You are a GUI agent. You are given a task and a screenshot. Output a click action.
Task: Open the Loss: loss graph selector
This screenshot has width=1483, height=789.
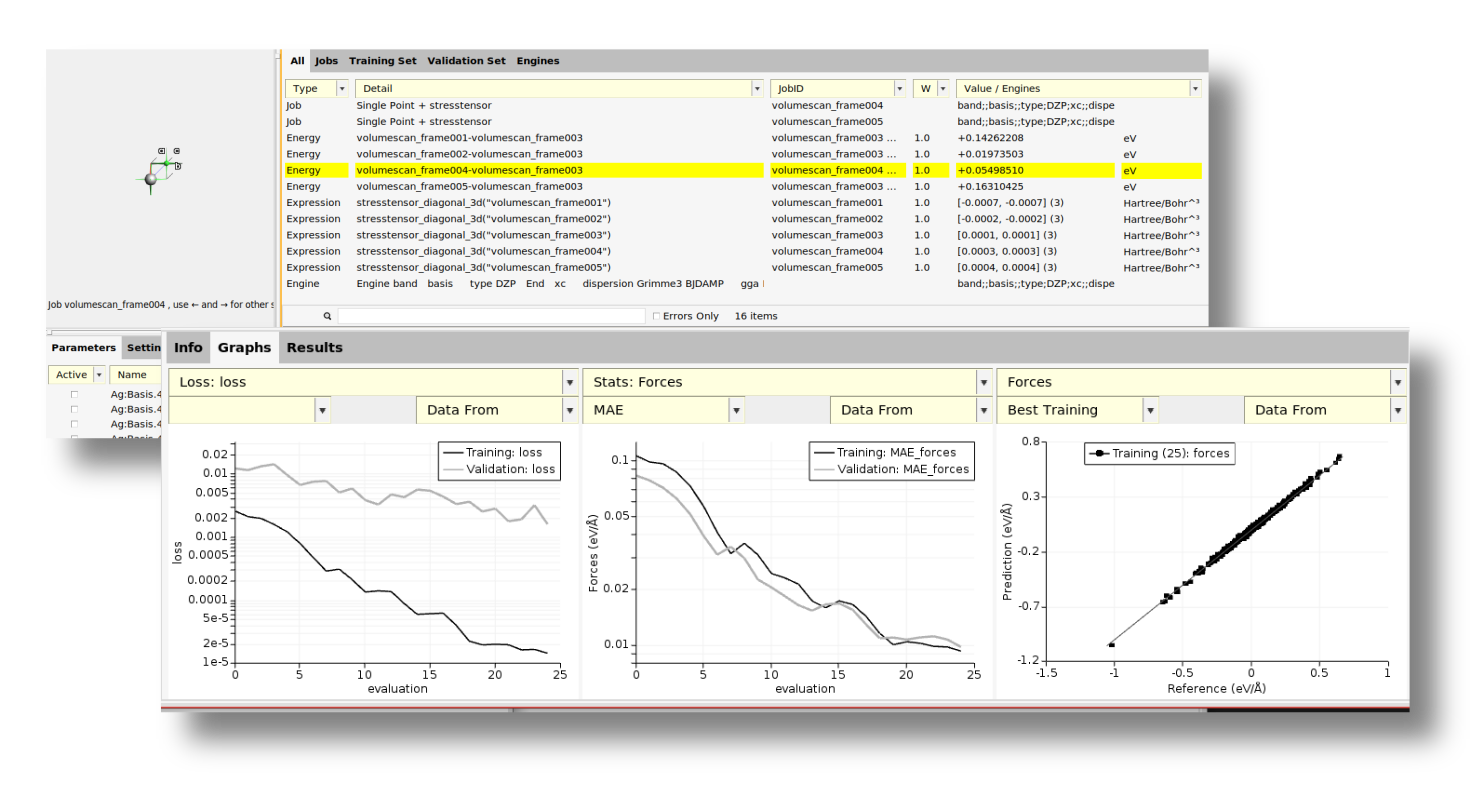(x=570, y=382)
